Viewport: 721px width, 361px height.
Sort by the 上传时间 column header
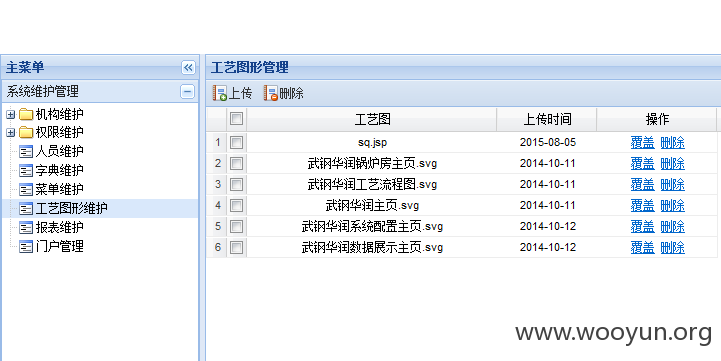(547, 120)
